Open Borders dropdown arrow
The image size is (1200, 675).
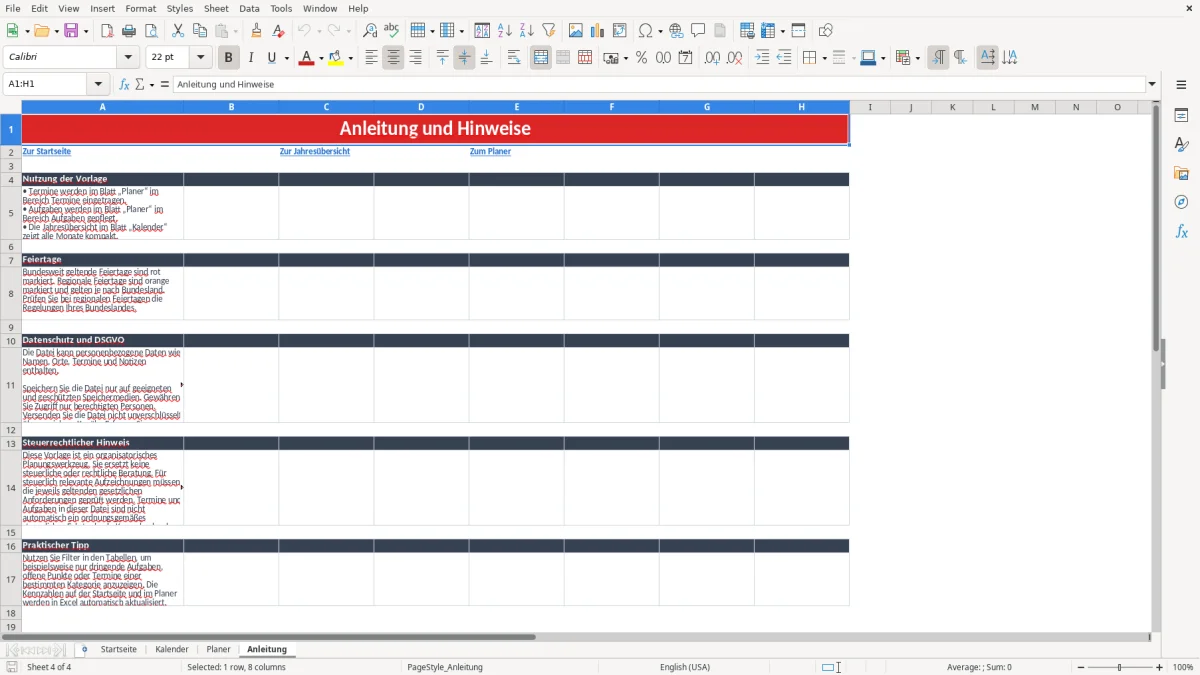[x=824, y=58]
